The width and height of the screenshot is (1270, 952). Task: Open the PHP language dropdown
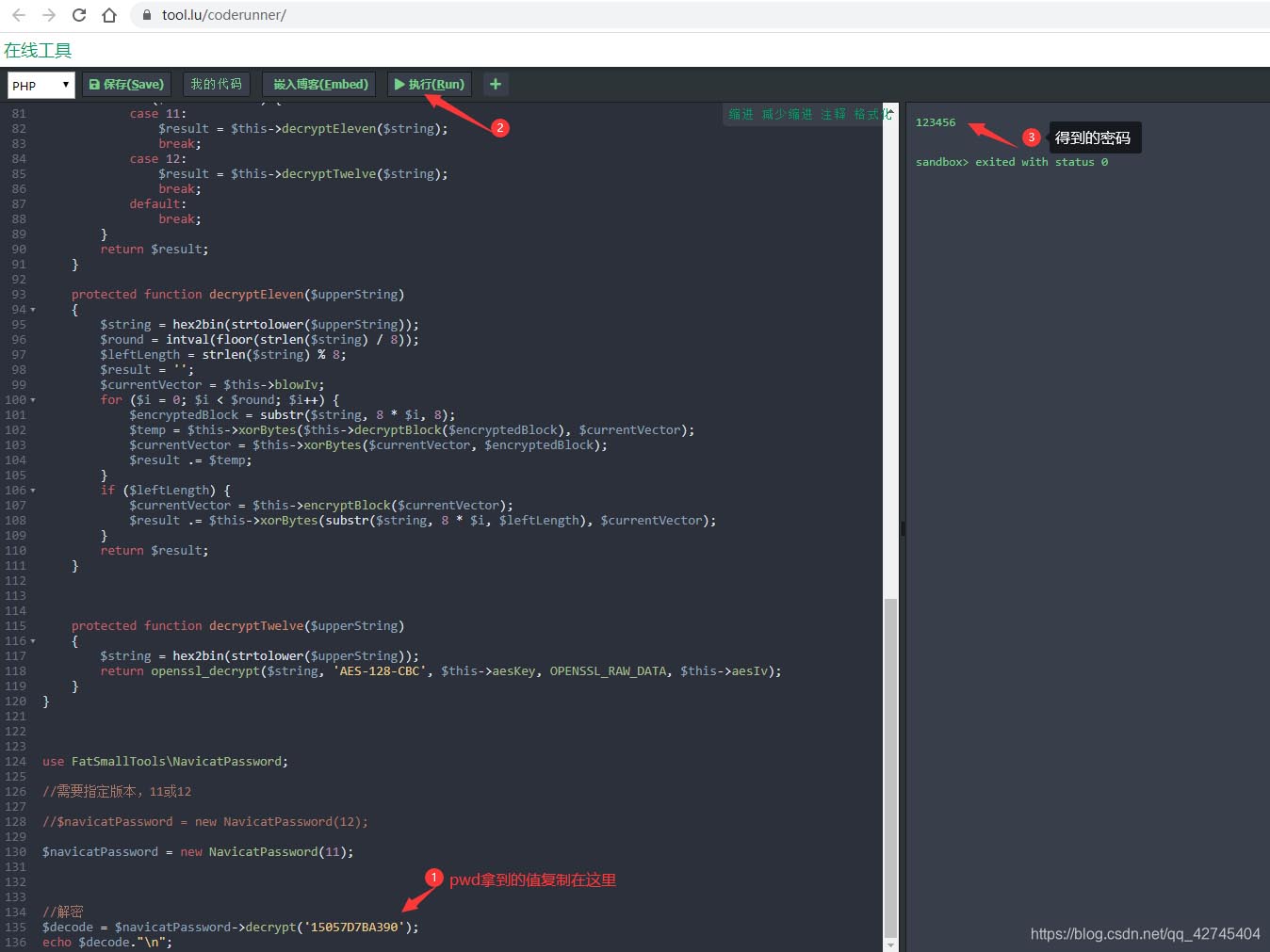[x=41, y=85]
